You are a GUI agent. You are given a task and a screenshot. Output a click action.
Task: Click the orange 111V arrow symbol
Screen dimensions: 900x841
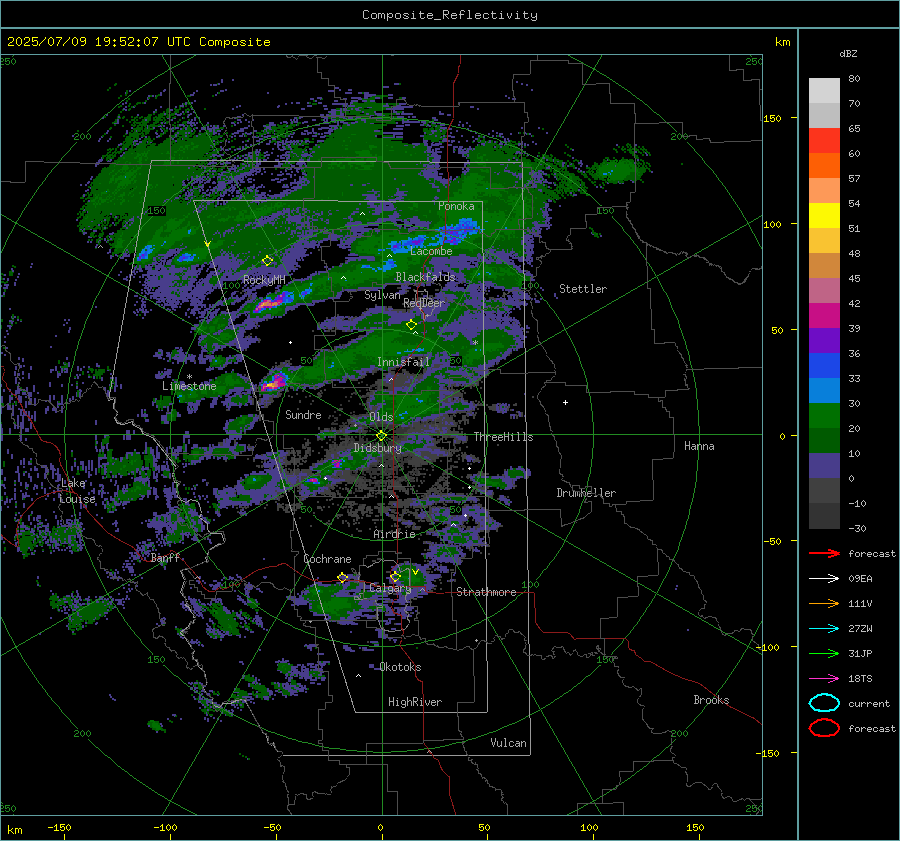tap(824, 603)
